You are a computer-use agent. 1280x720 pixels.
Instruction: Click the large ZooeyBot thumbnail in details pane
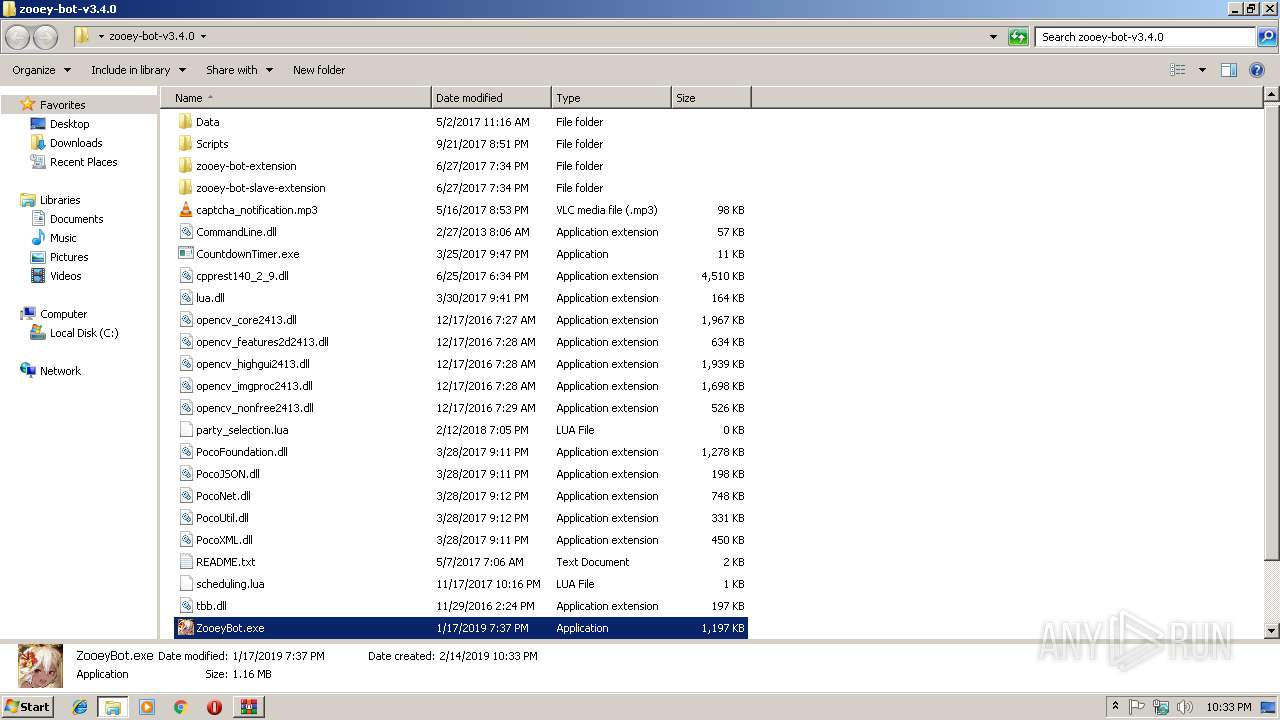pos(40,665)
